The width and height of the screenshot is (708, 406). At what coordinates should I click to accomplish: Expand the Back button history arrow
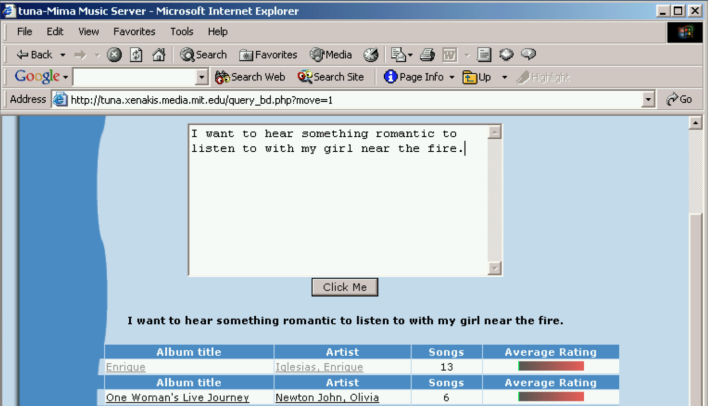tap(62, 55)
